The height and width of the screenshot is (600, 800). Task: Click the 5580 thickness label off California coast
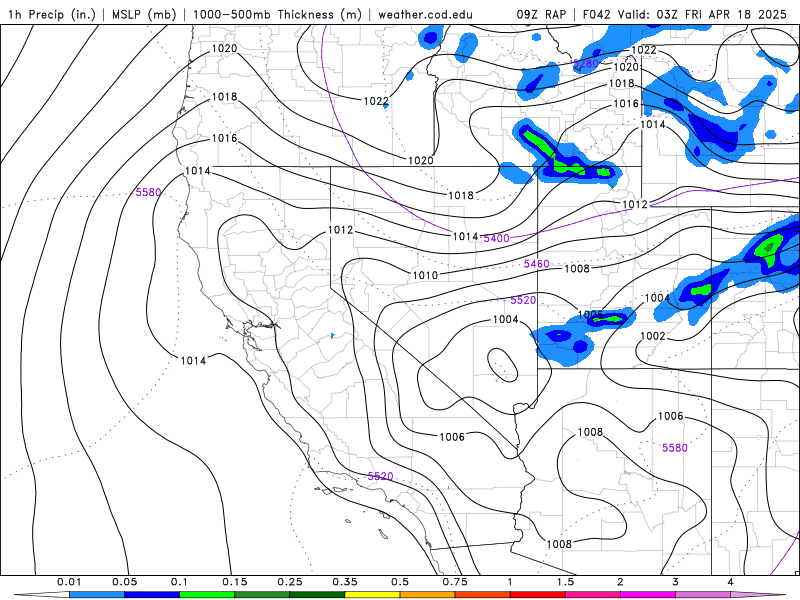click(148, 192)
